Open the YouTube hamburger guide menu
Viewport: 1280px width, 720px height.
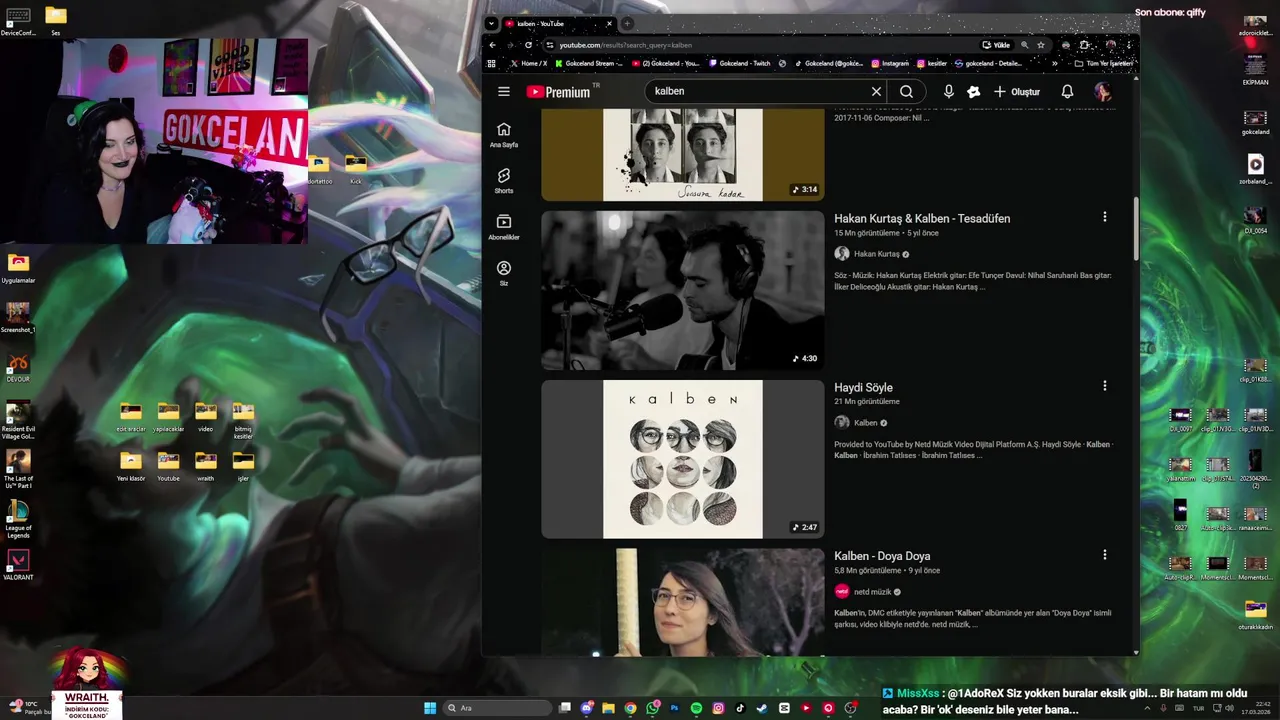(504, 91)
